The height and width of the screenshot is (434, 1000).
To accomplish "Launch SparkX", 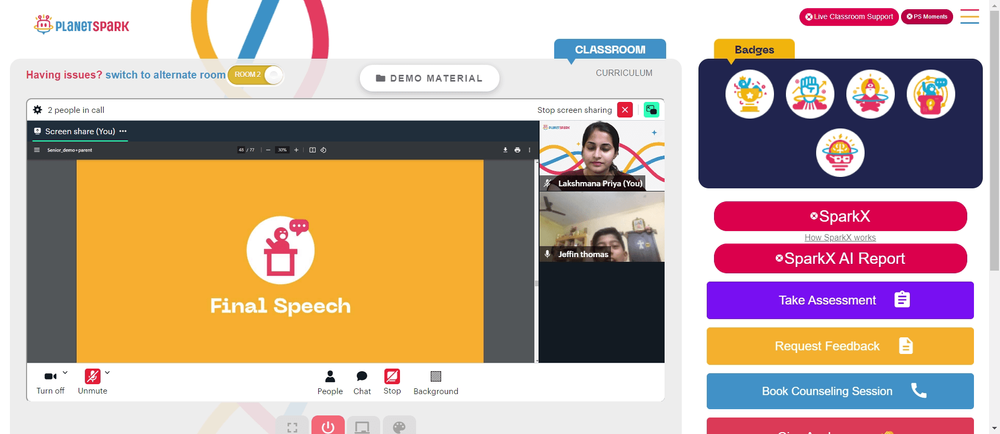I will click(x=840, y=216).
